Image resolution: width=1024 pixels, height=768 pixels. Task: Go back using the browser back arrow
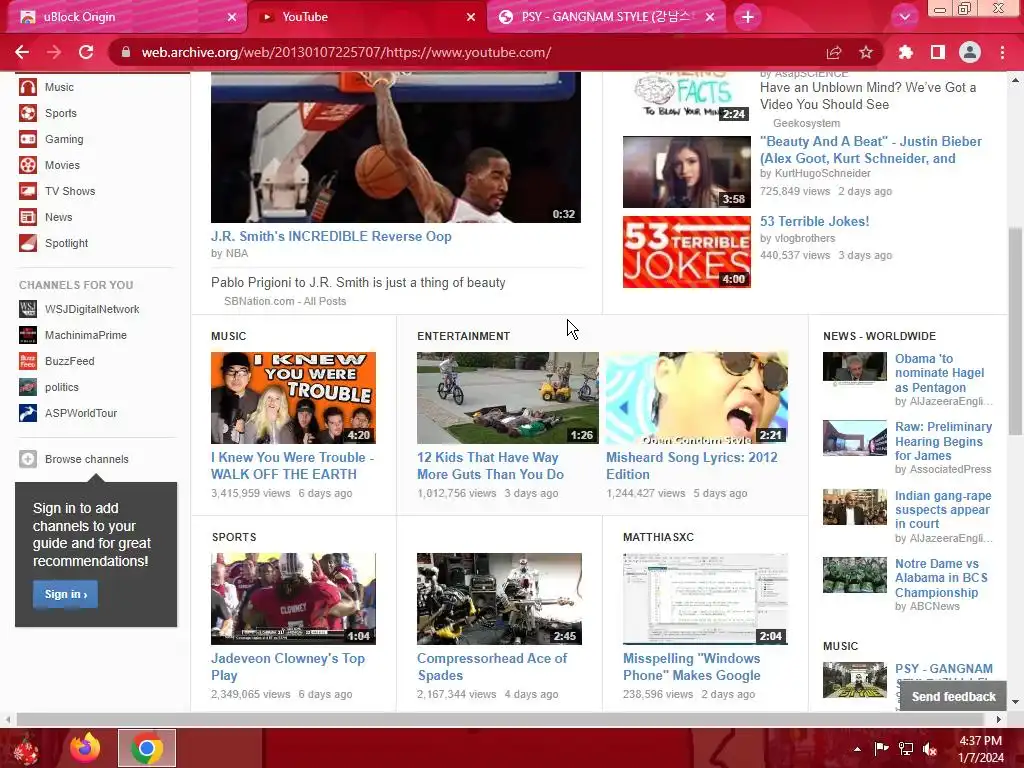(22, 52)
